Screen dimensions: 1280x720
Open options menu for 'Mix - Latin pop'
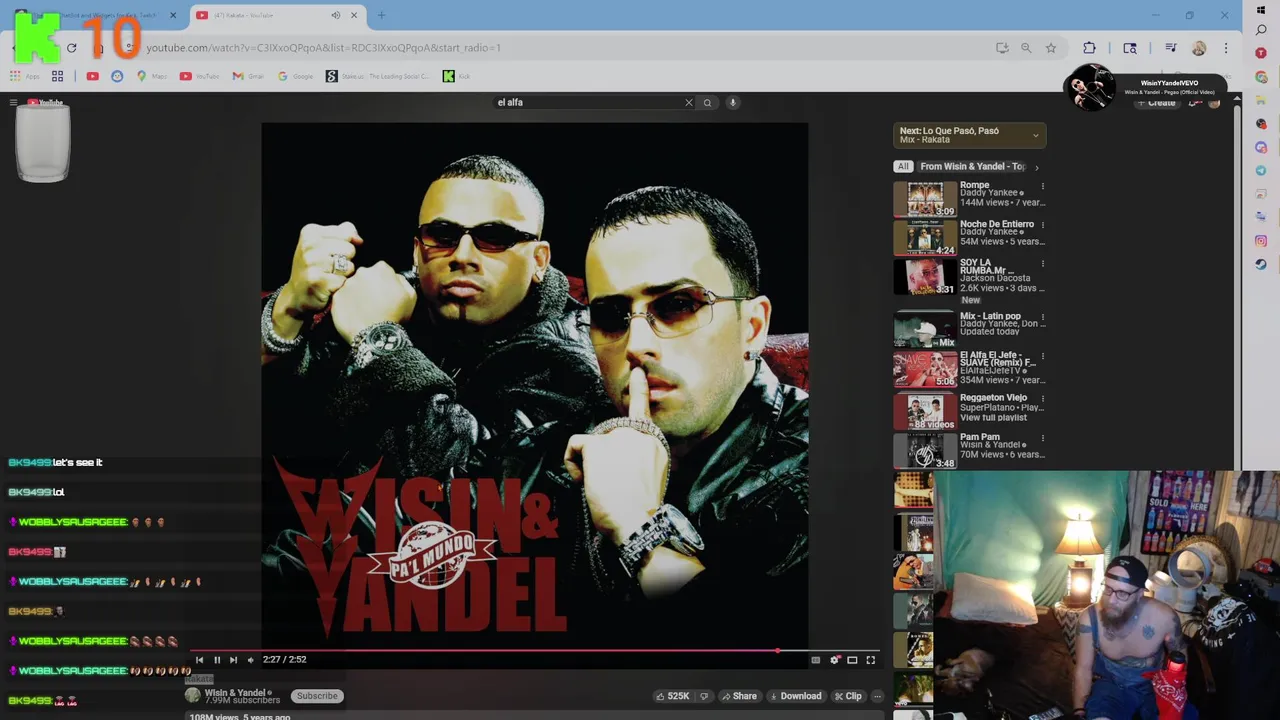(x=1042, y=317)
